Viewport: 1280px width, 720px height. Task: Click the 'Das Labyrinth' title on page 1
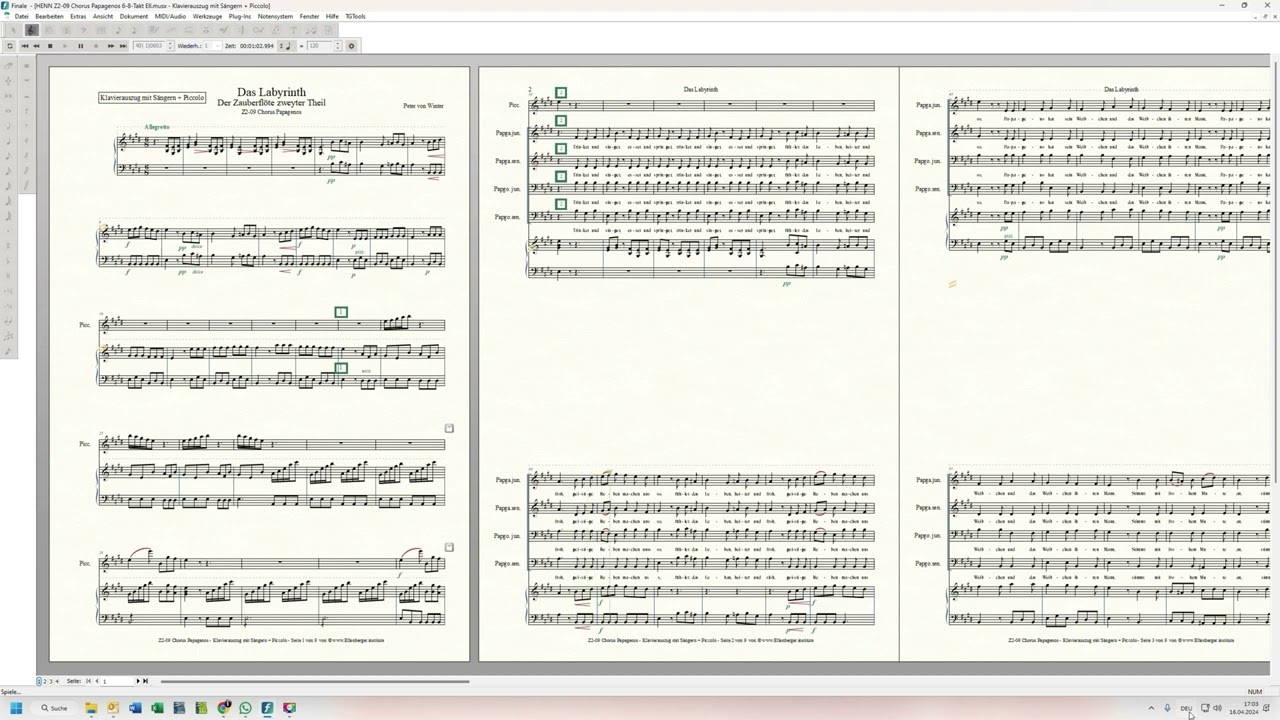pyautogui.click(x=271, y=92)
